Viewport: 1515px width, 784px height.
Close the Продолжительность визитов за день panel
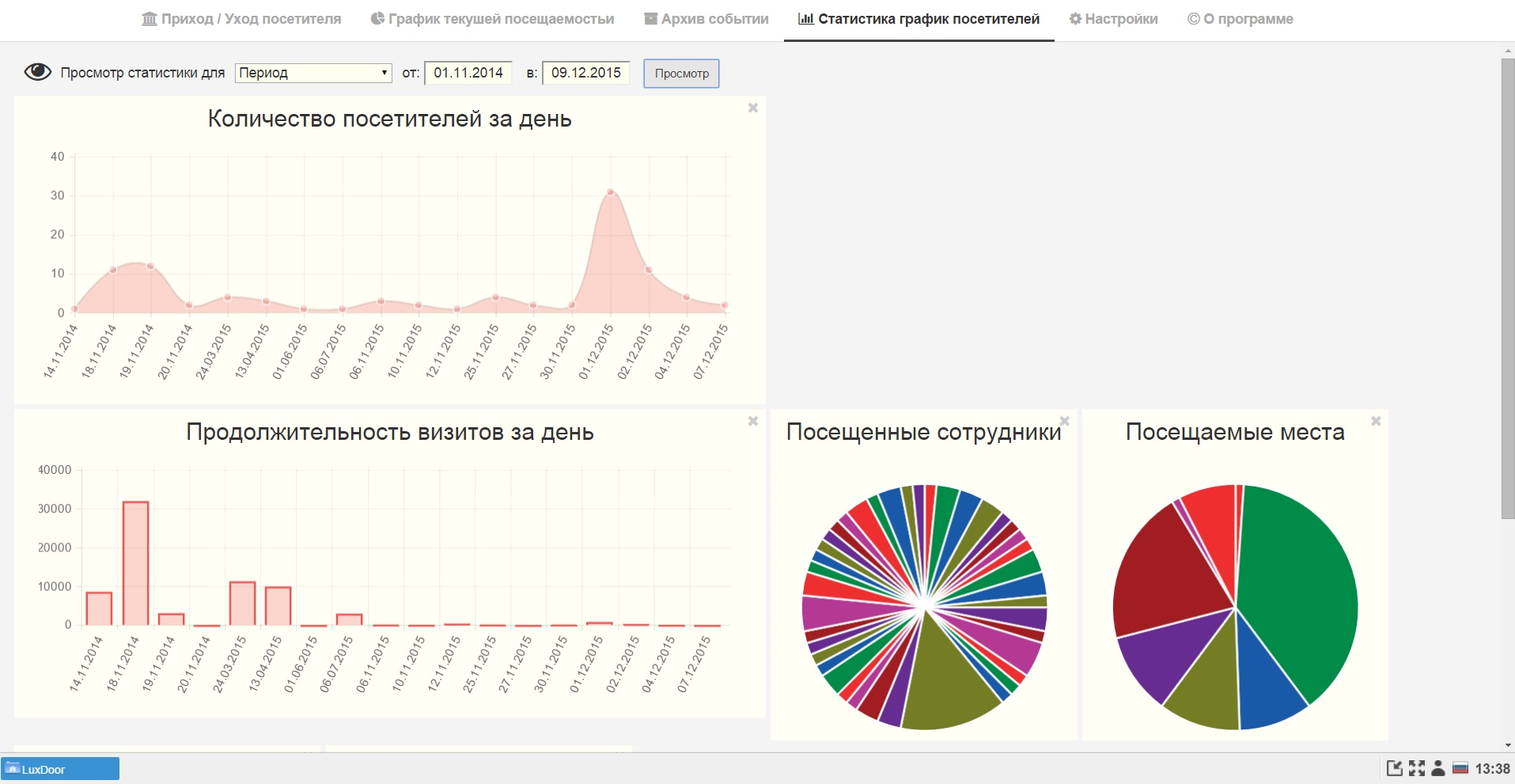pyautogui.click(x=753, y=422)
